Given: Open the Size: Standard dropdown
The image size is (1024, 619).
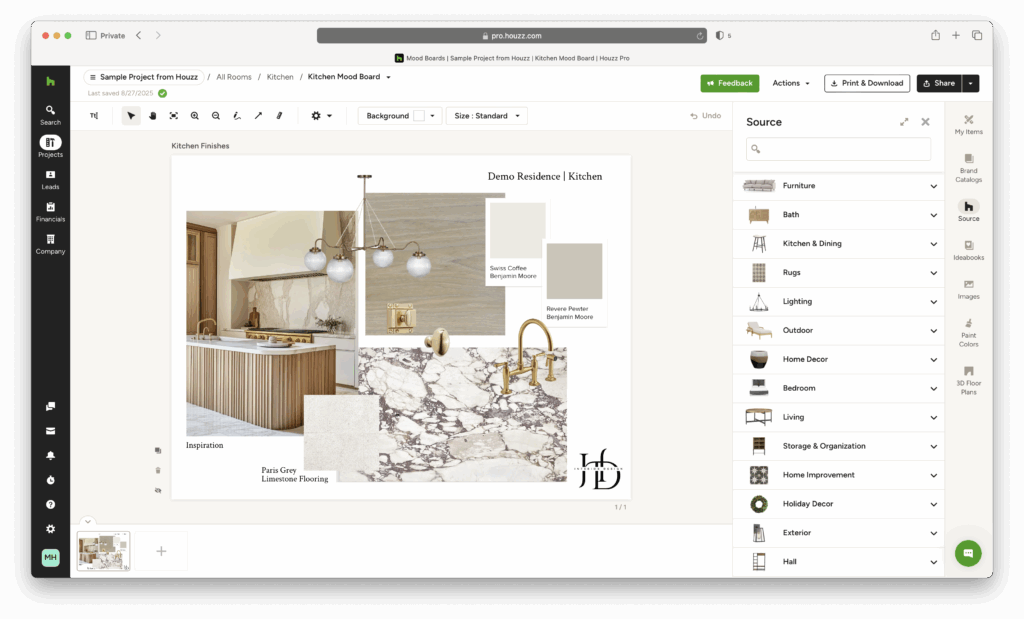Looking at the screenshot, I should coord(486,115).
